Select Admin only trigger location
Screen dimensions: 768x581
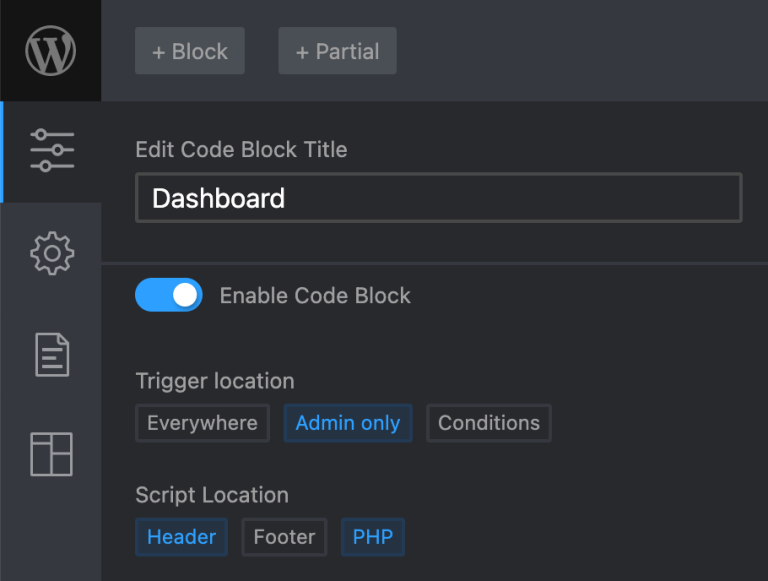click(348, 423)
